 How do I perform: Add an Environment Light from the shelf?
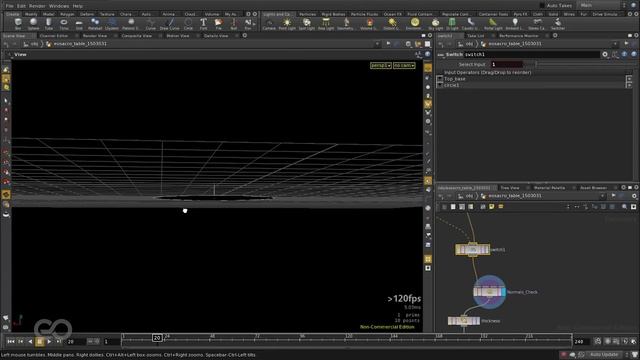coord(413,24)
